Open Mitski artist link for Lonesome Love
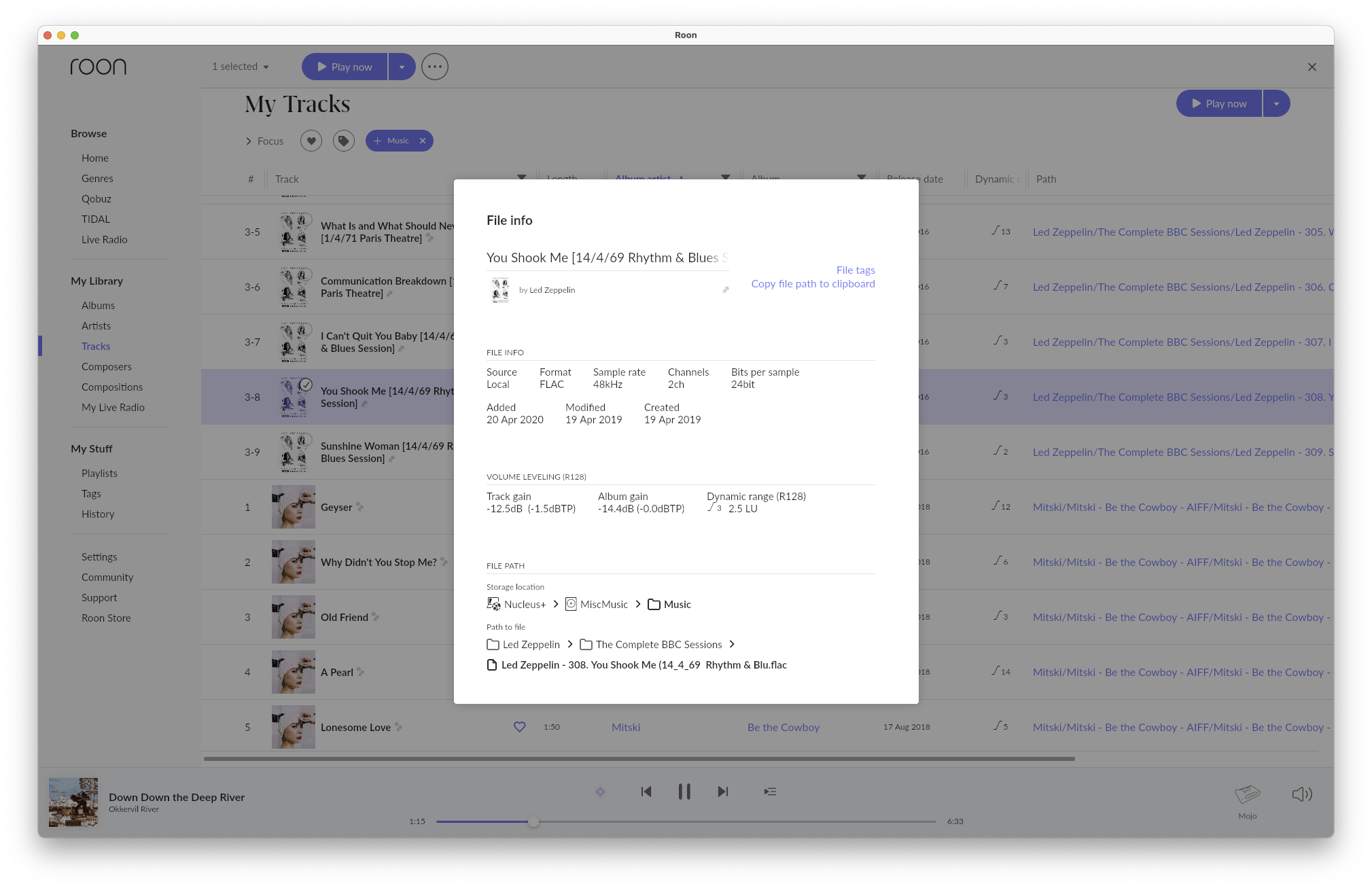 (626, 727)
